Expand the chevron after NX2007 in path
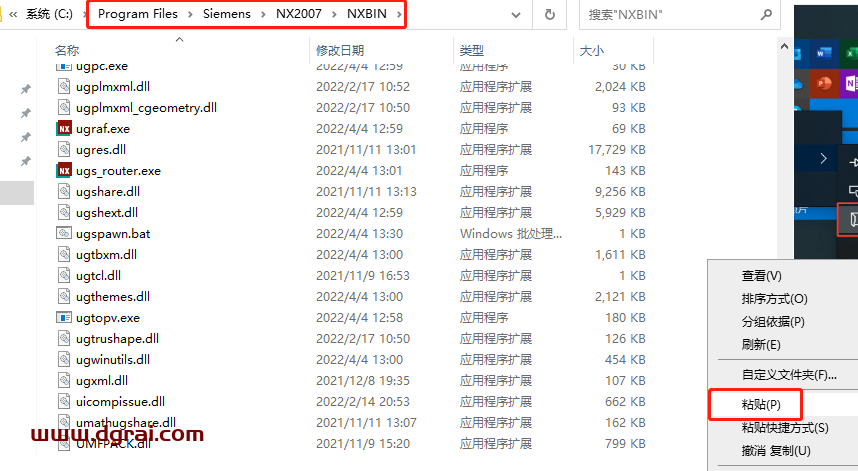 (x=334, y=15)
